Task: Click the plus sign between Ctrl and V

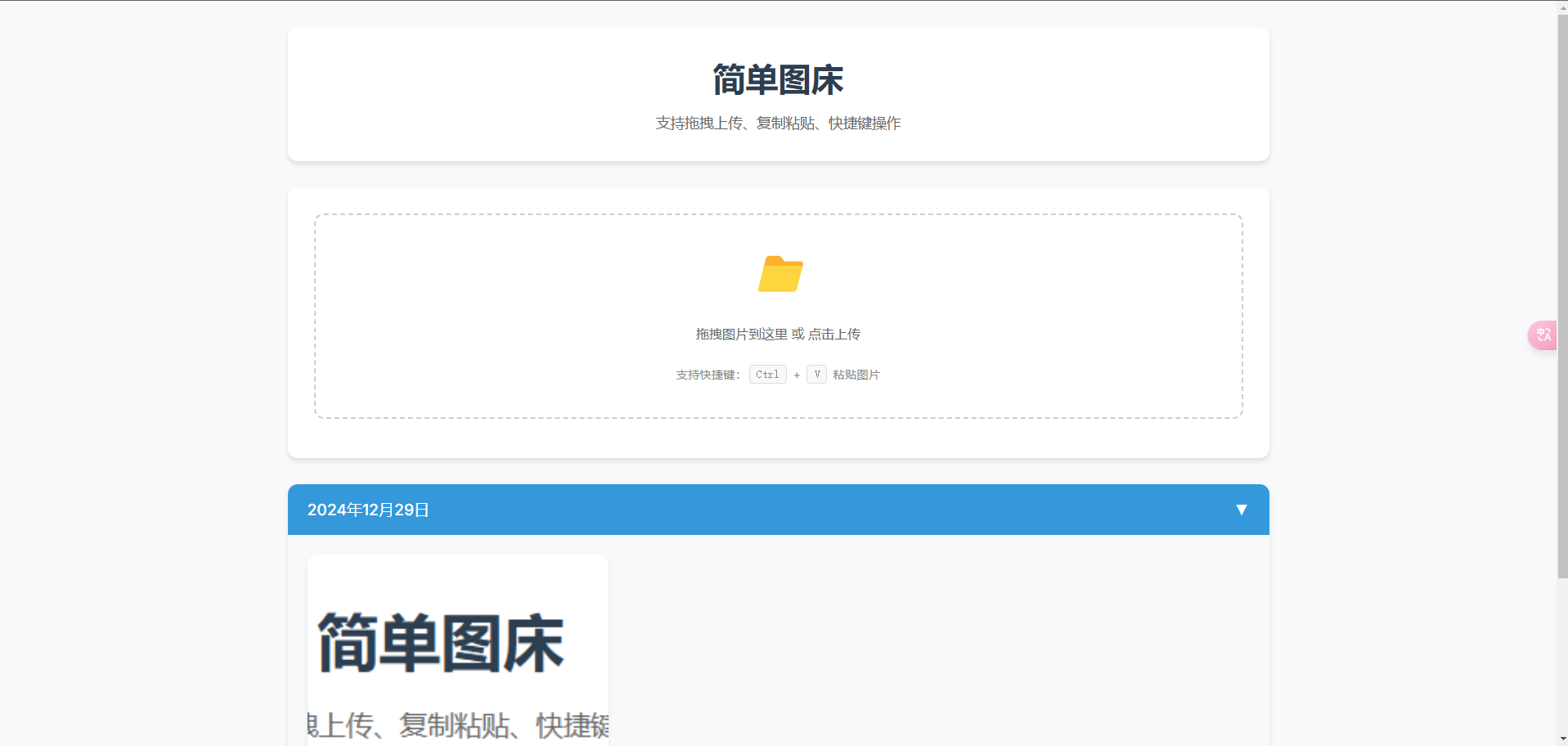Action: pos(797,375)
